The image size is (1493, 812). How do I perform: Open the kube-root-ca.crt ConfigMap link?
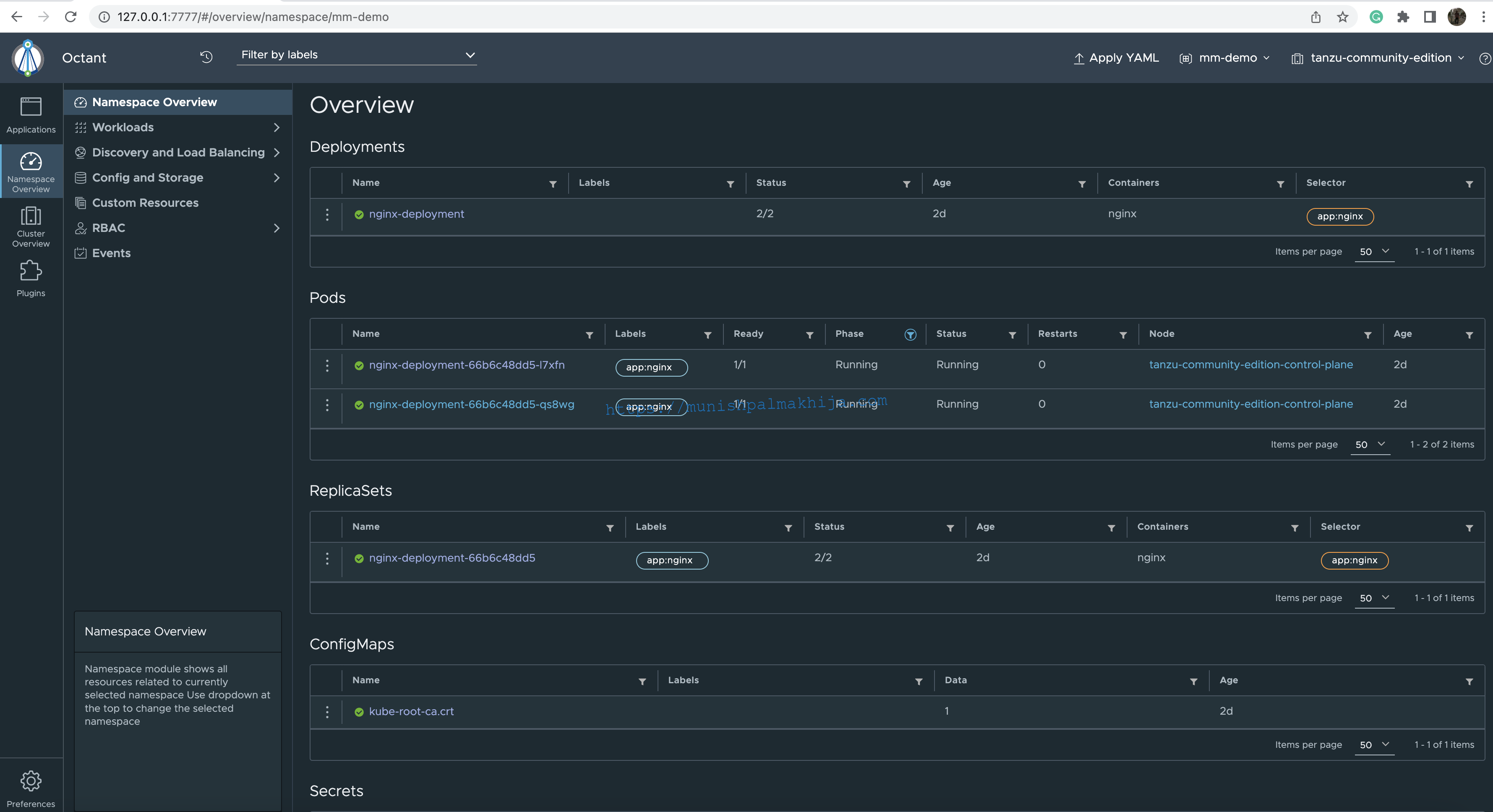click(411, 712)
